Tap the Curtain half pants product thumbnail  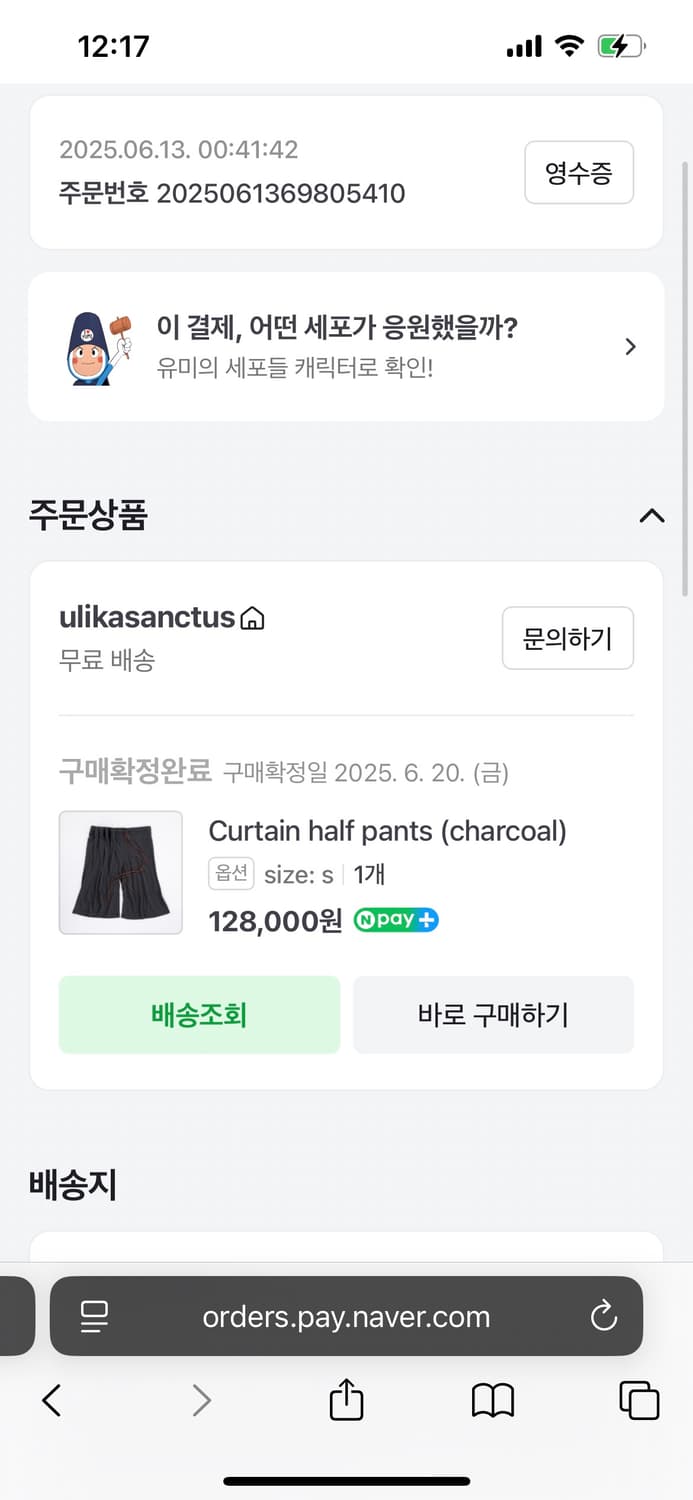[x=120, y=872]
